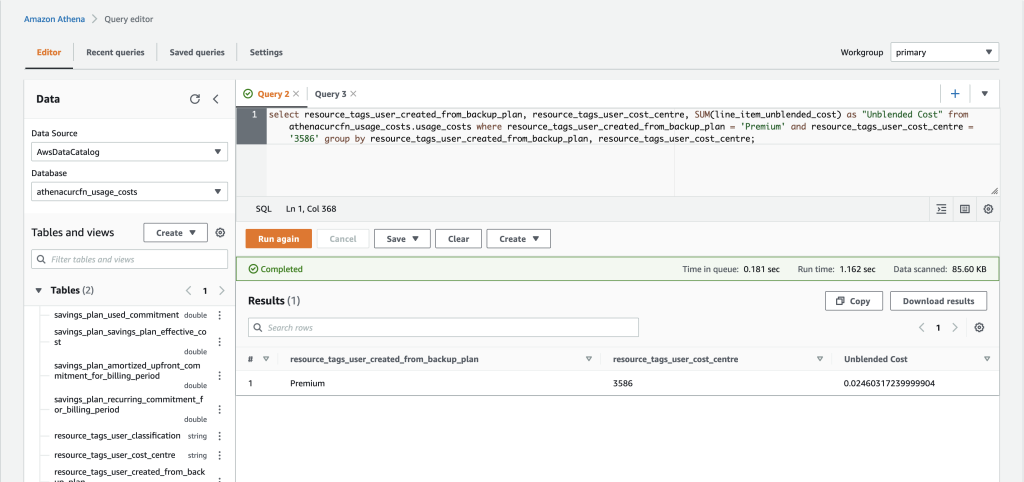Open the Data Source dropdown

129,152
